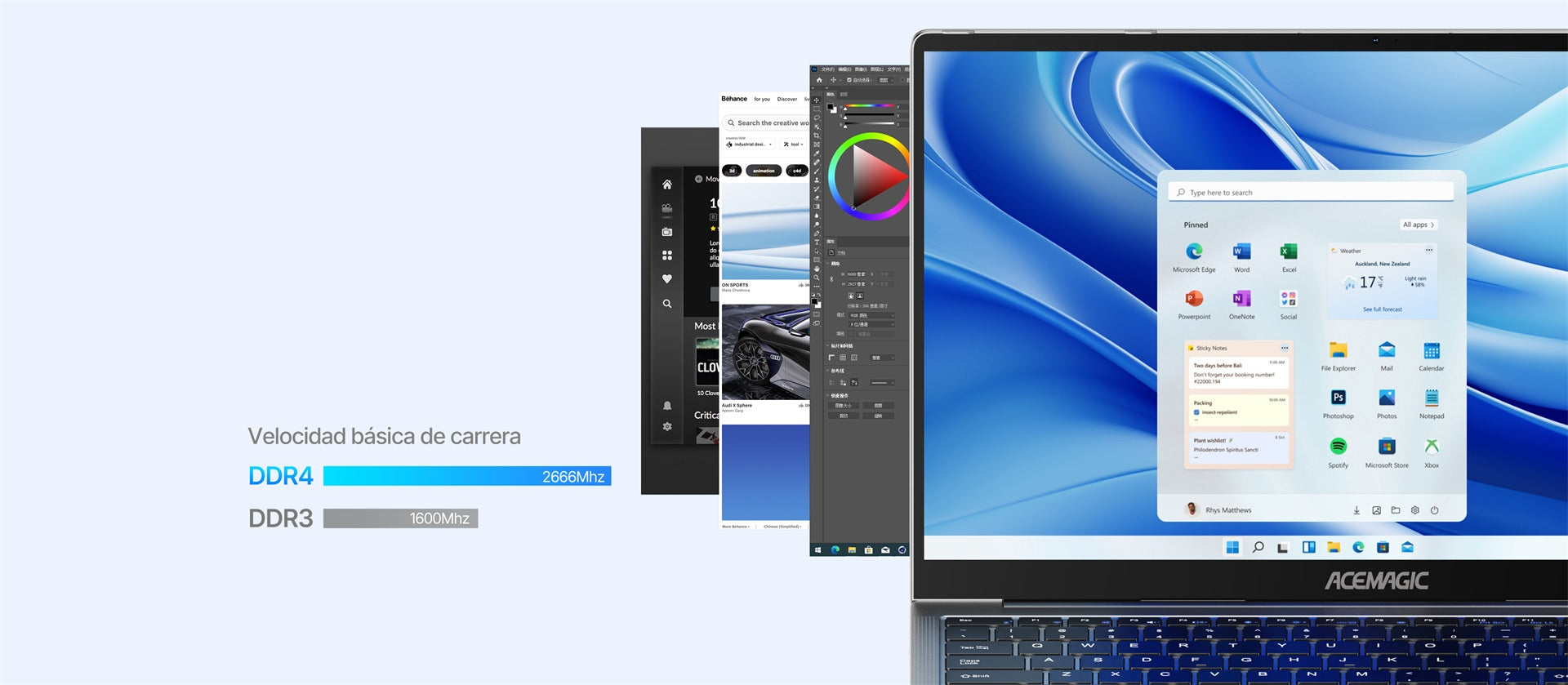This screenshot has width=1568, height=685.
Task: Launch Spotify from the Start menu
Action: 1338,447
